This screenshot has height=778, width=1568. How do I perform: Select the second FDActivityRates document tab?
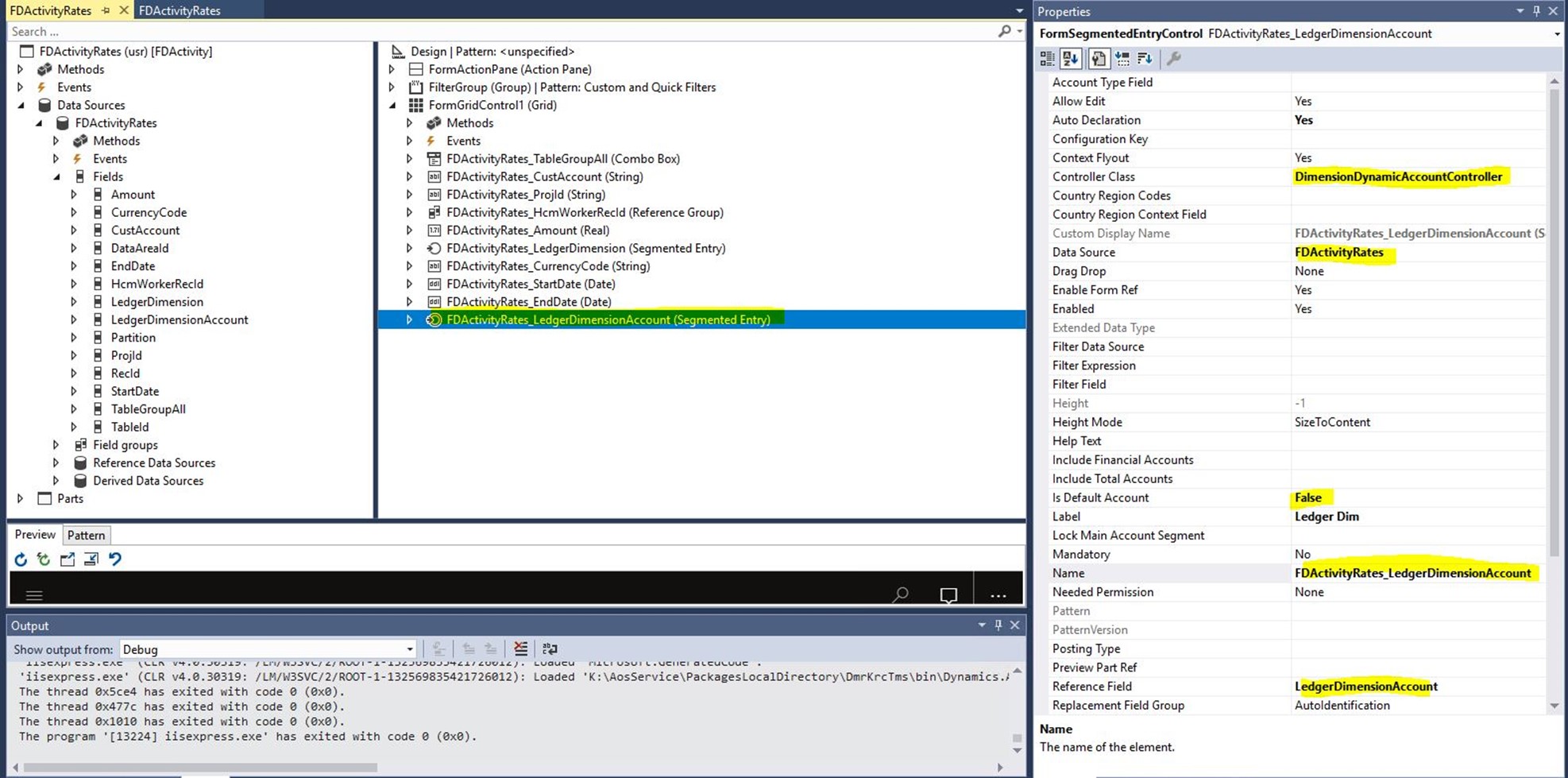coord(180,10)
